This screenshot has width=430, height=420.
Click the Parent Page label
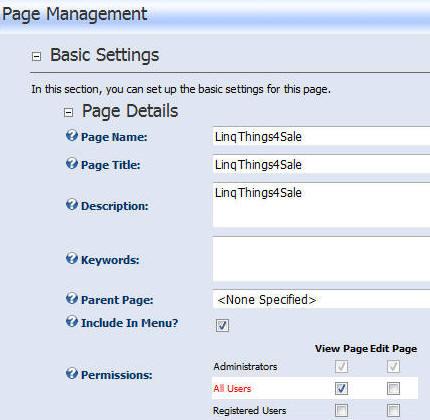(x=117, y=300)
